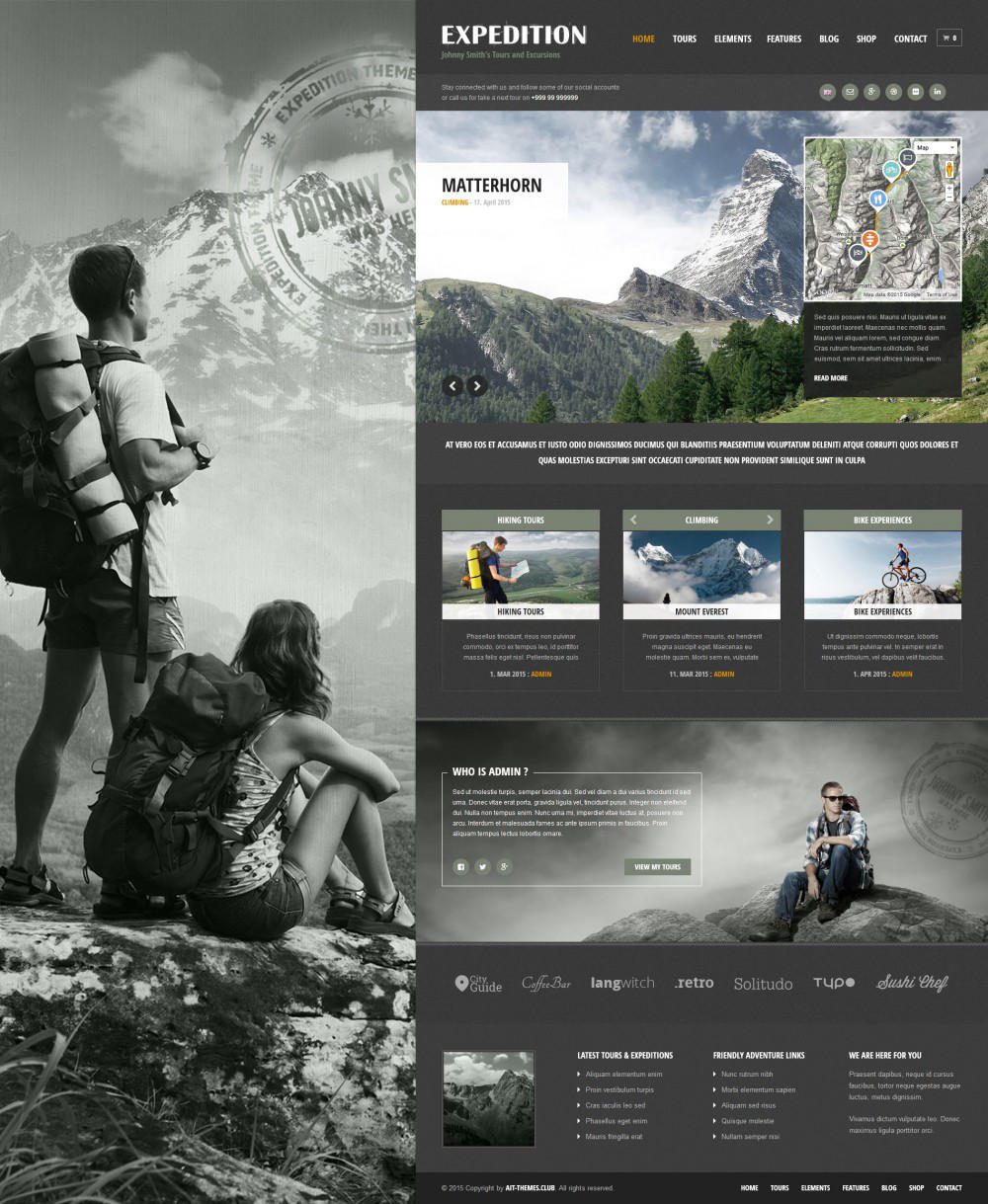The height and width of the screenshot is (1204, 988).
Task: Open Cras iaculis leo sed footer link
Action: [616, 1105]
